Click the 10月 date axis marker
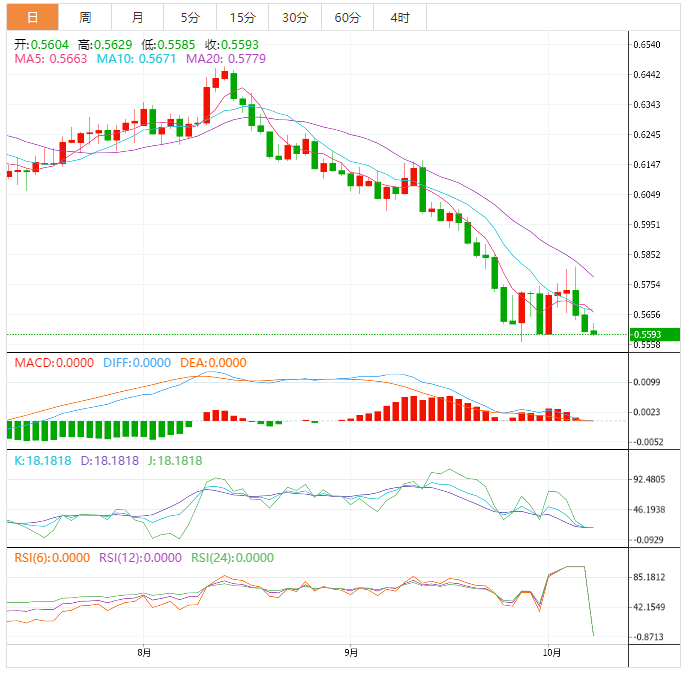This screenshot has height=674, width=691. [552, 652]
